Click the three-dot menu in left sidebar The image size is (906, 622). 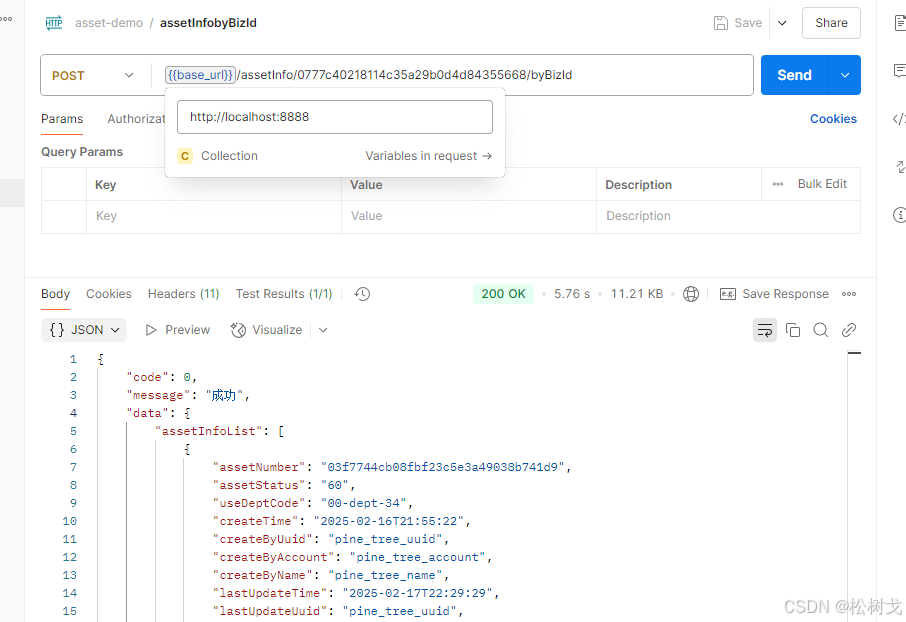(6, 19)
